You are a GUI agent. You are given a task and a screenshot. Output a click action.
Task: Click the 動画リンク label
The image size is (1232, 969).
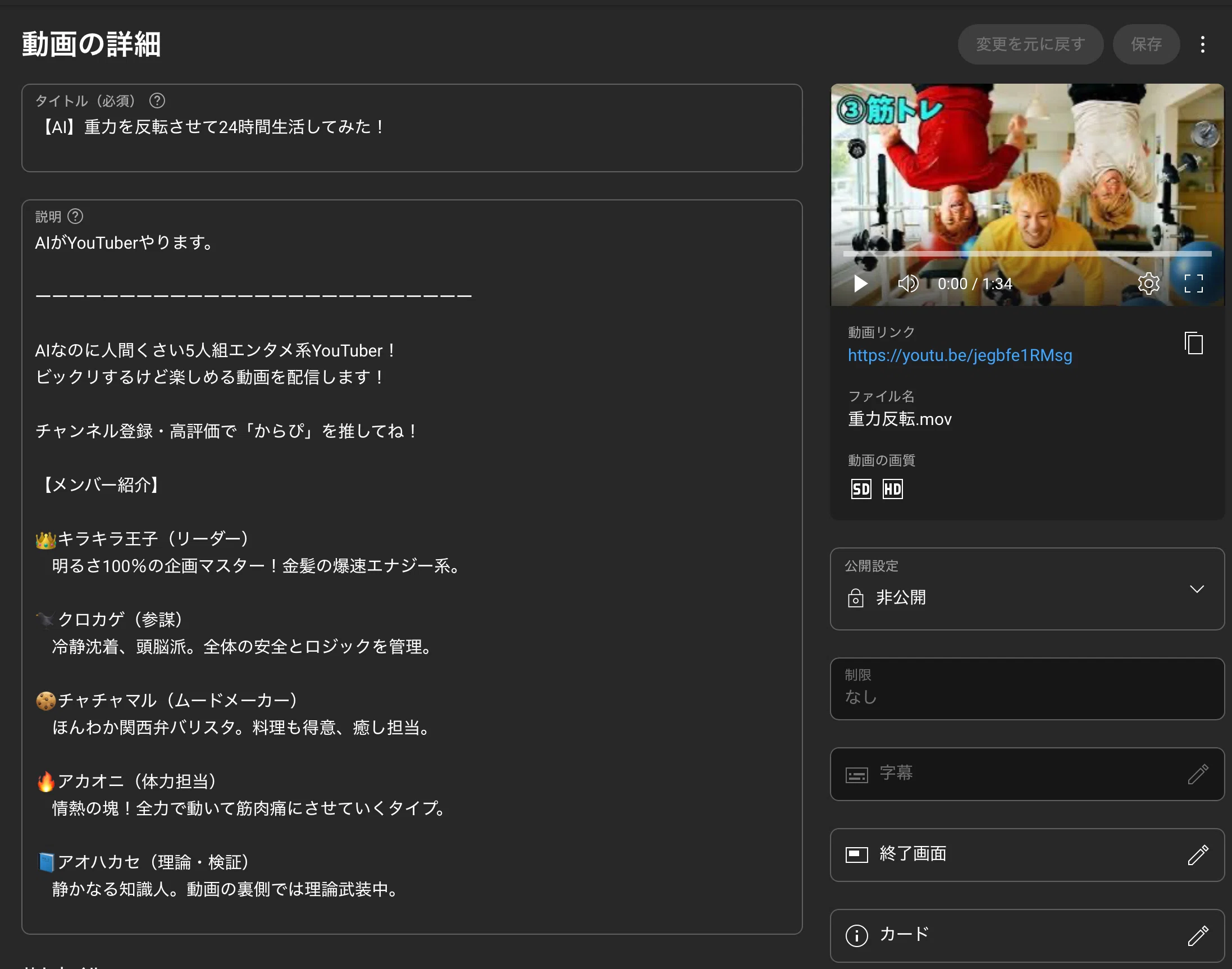click(880, 332)
